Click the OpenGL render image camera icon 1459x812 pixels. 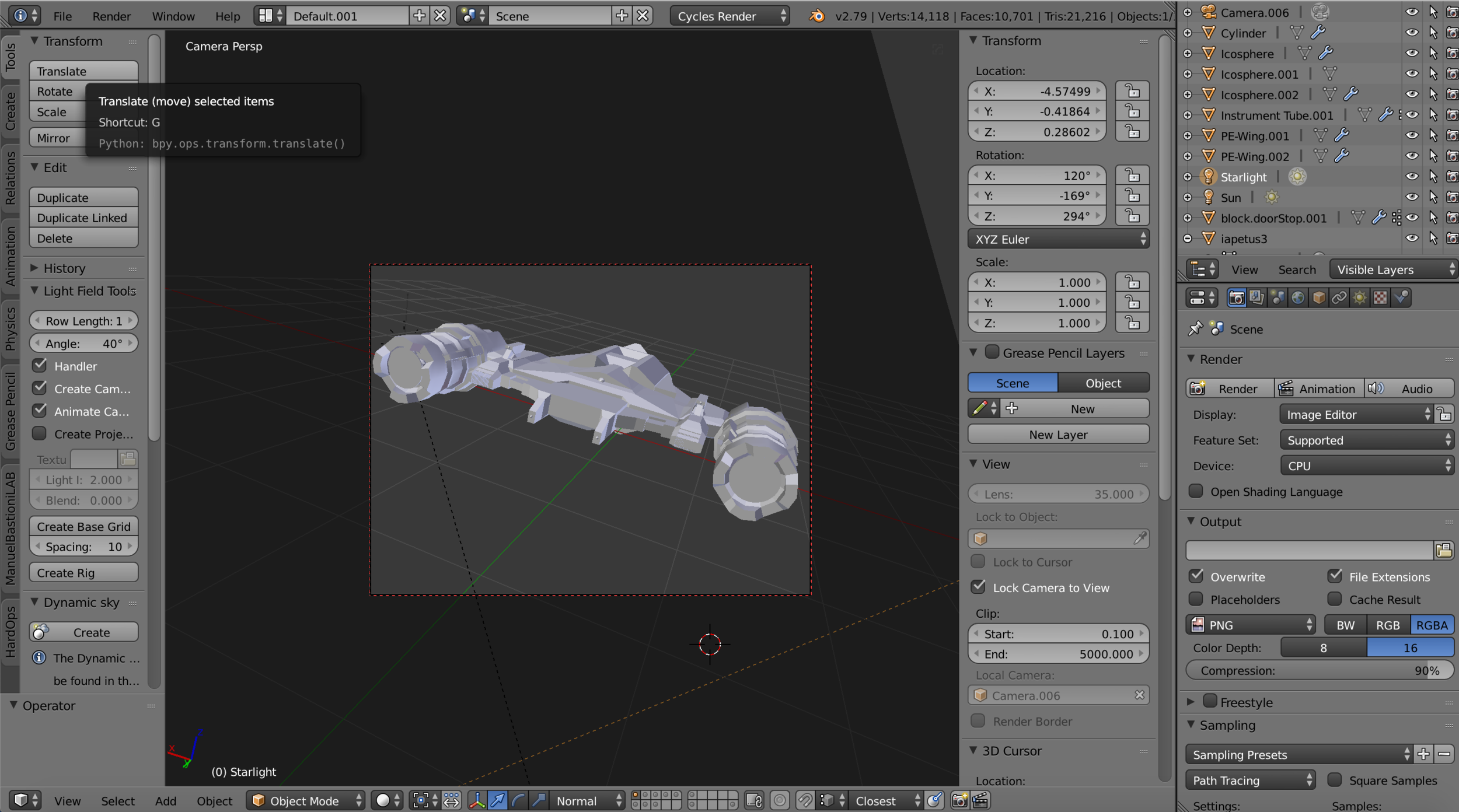(959, 800)
